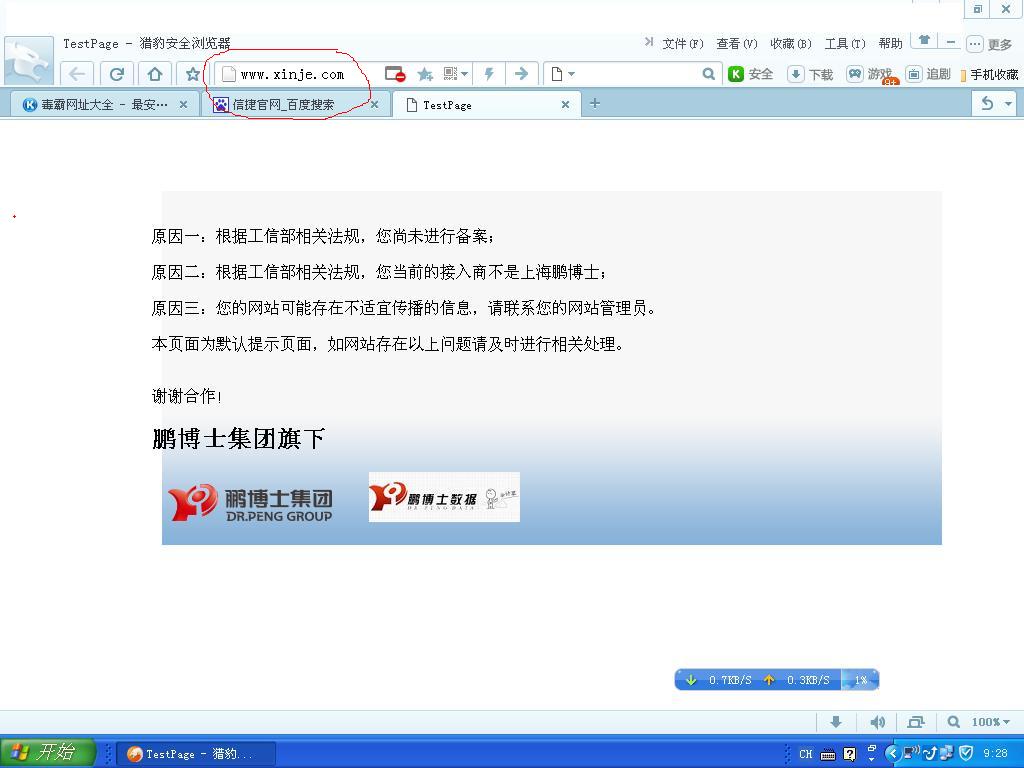
Task: Reload the page with the refresh icon
Action: coord(116,74)
